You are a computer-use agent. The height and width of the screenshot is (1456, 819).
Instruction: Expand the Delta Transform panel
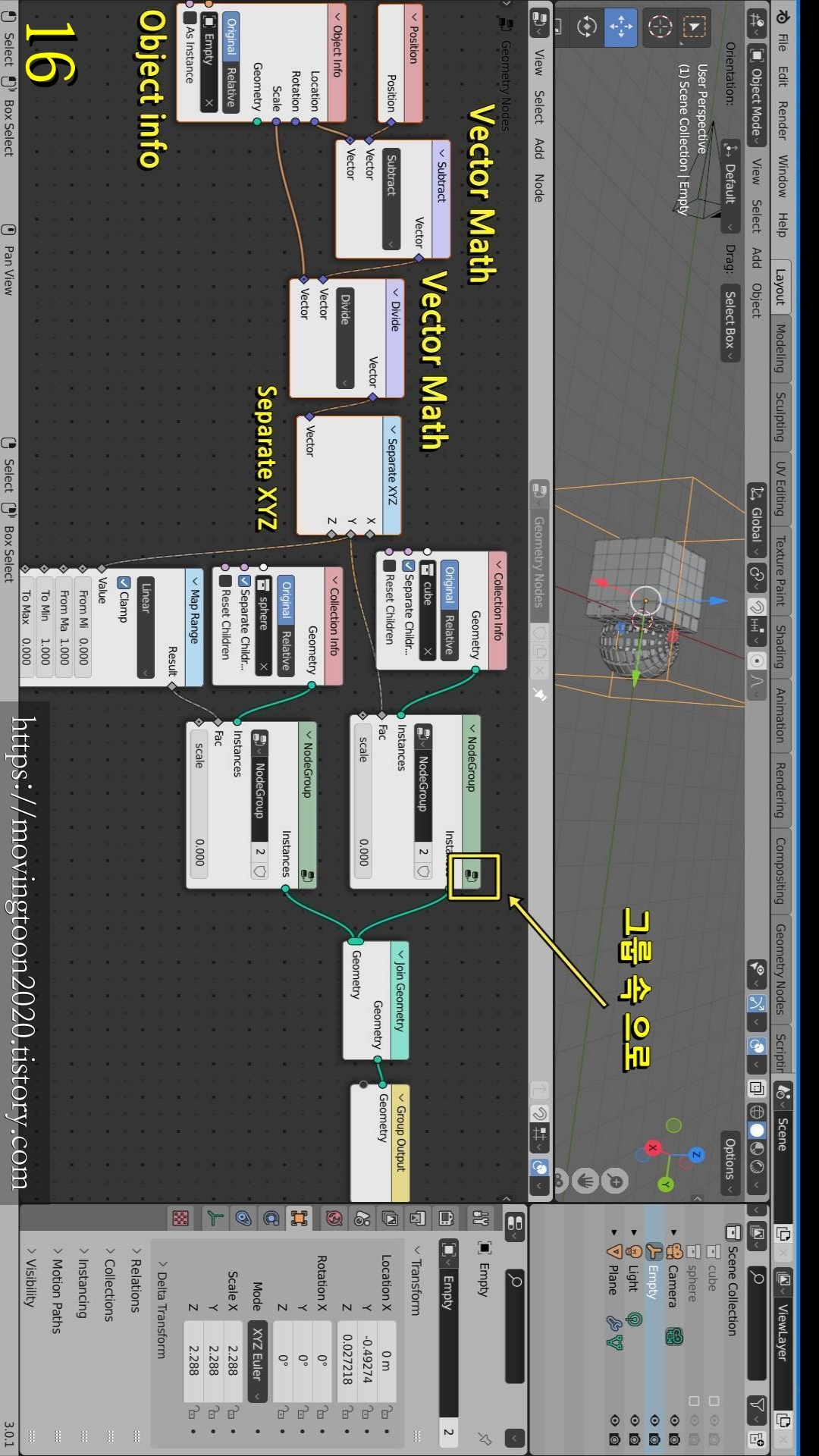coord(162,1310)
